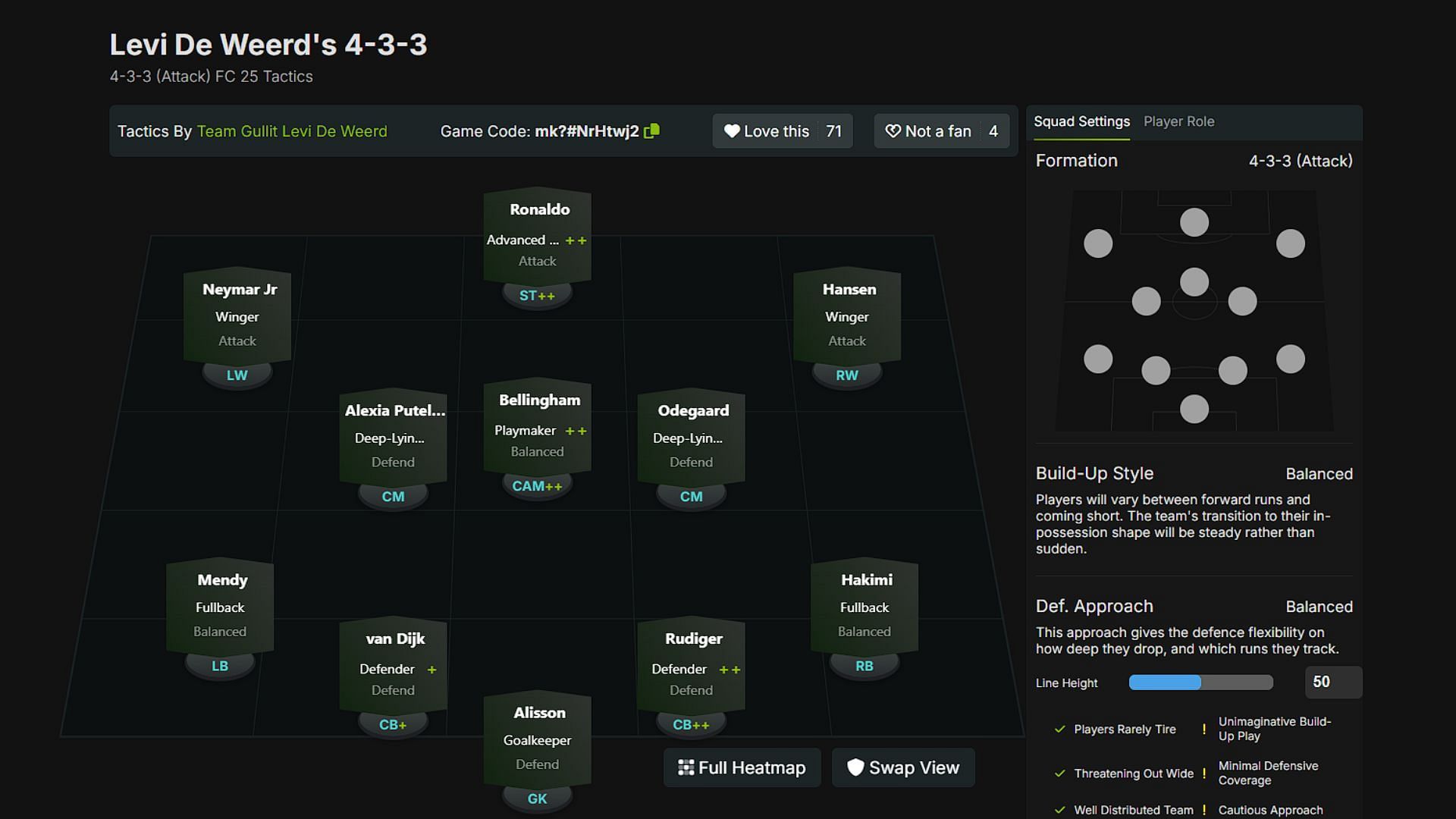Click the Bellingham CAM++ position badge
Viewport: 1456px width, 819px height.
(x=539, y=486)
